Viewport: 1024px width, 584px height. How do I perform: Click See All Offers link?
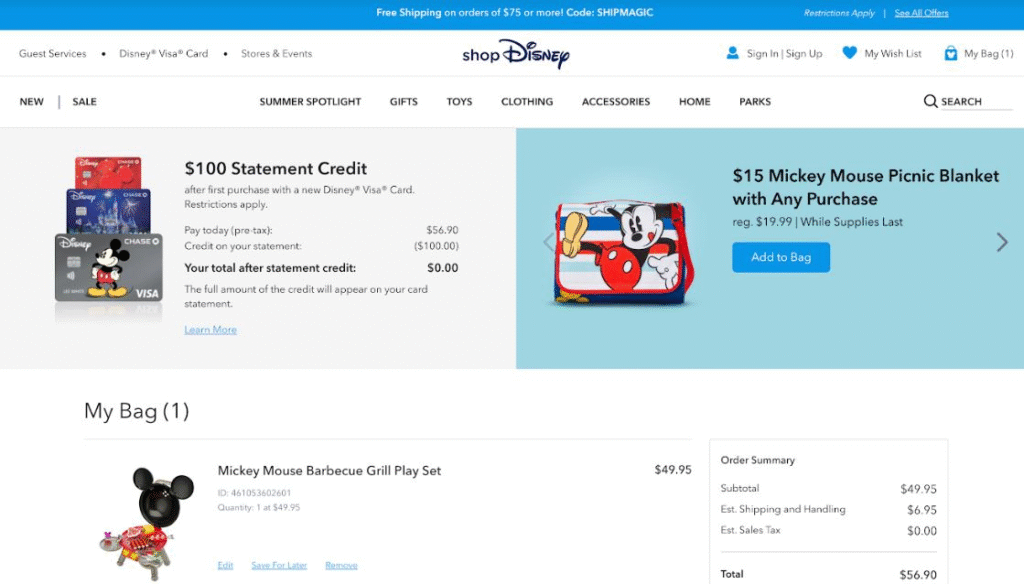pos(921,13)
